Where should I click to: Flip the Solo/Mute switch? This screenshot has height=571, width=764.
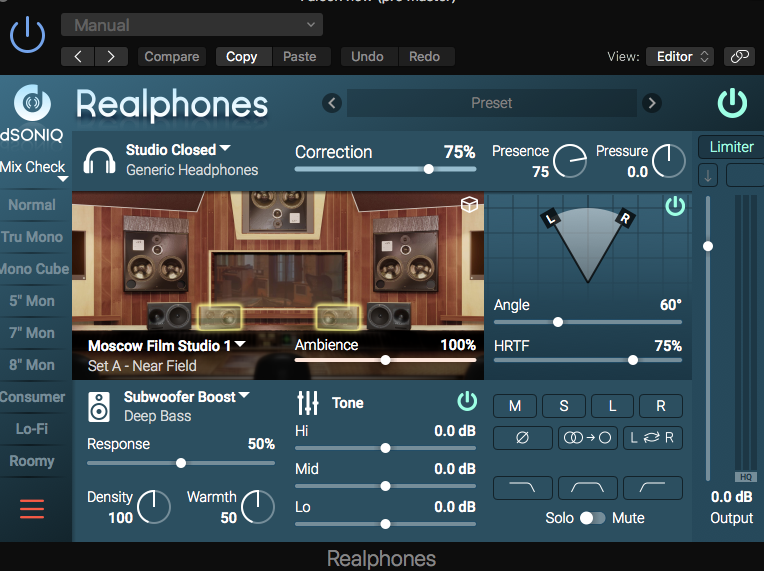592,518
